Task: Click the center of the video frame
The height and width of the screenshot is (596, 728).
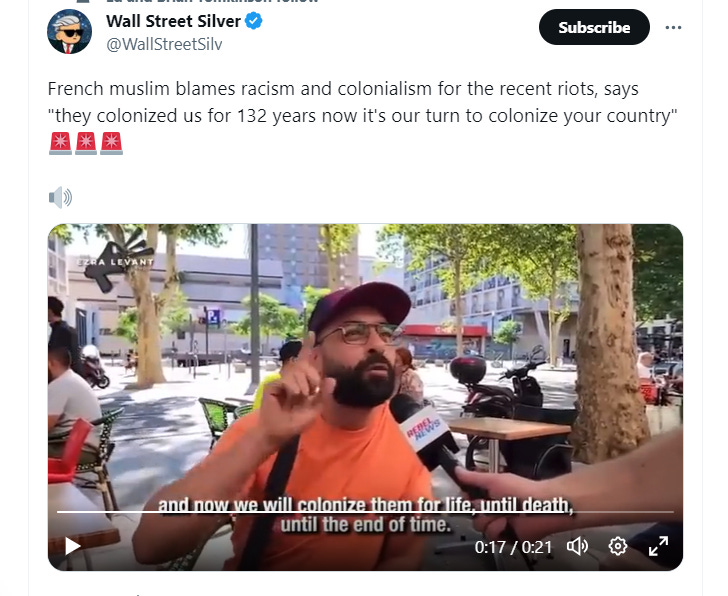Action: 365,397
